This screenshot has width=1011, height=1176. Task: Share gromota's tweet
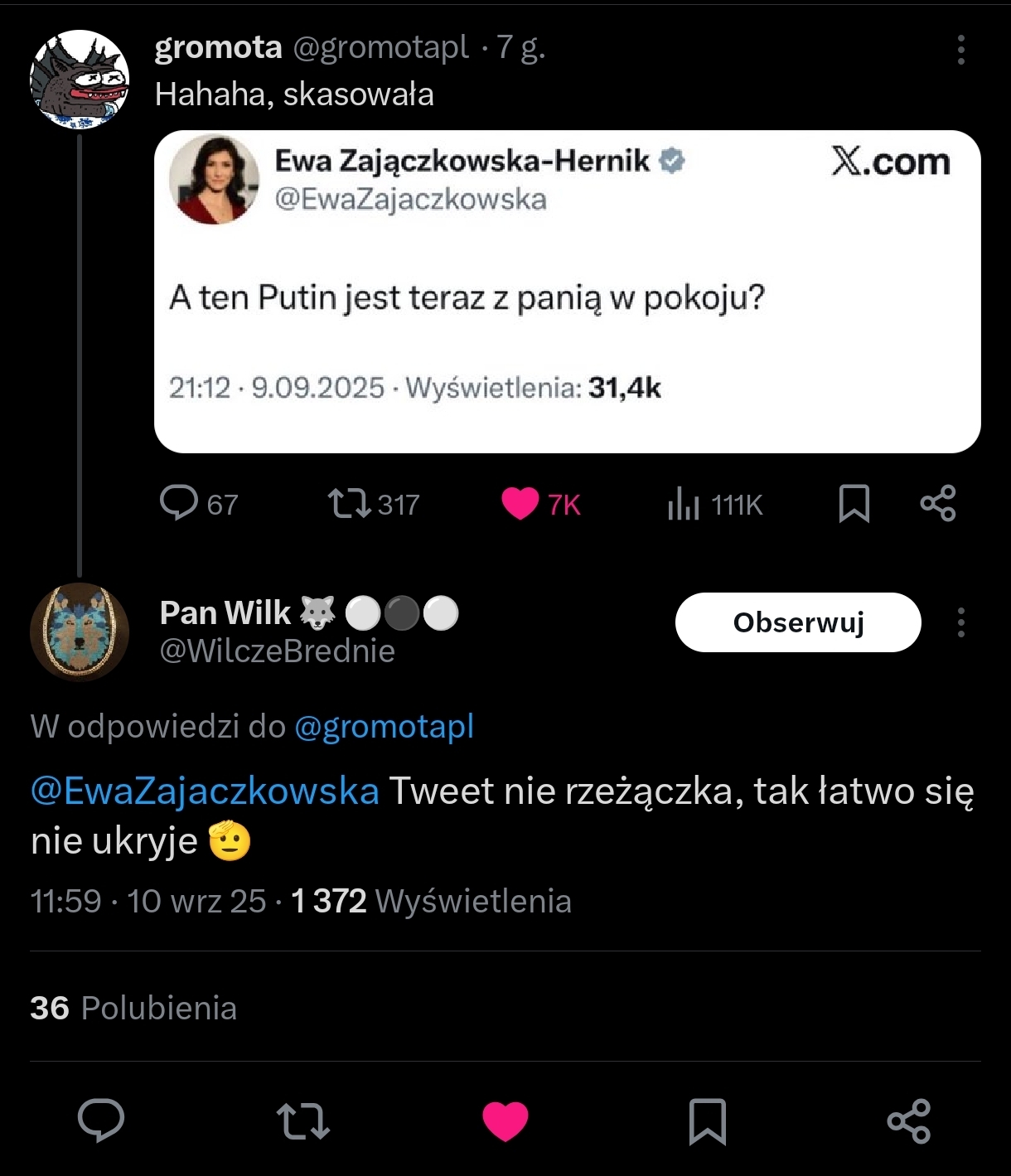click(x=937, y=503)
